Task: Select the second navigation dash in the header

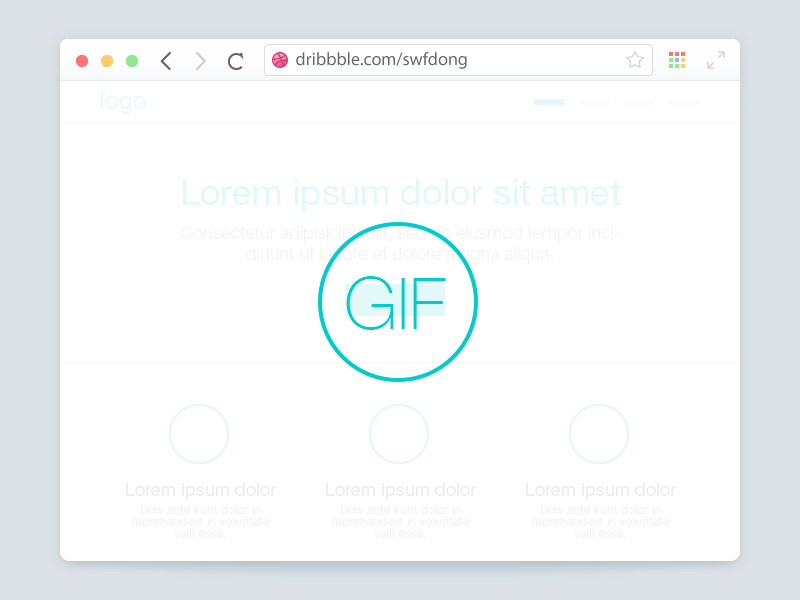Action: pos(594,102)
